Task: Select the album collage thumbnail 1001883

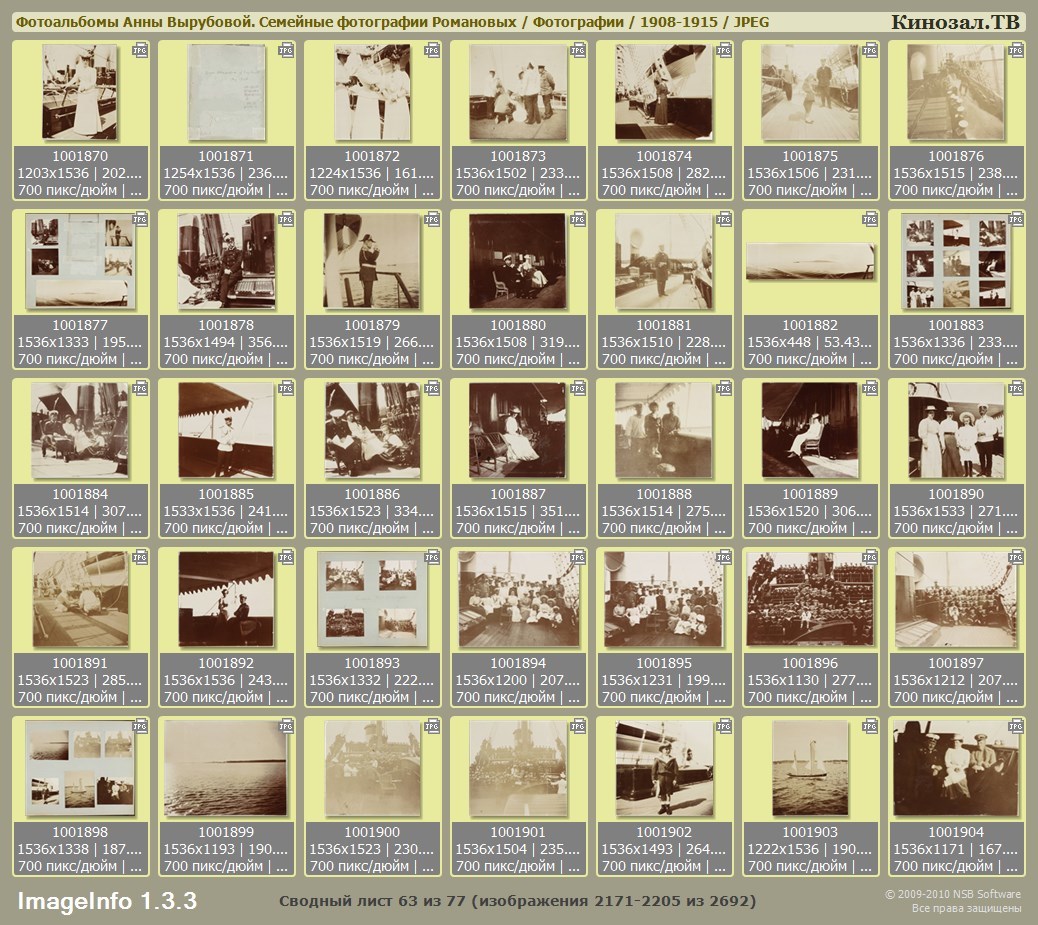Action: pos(955,261)
